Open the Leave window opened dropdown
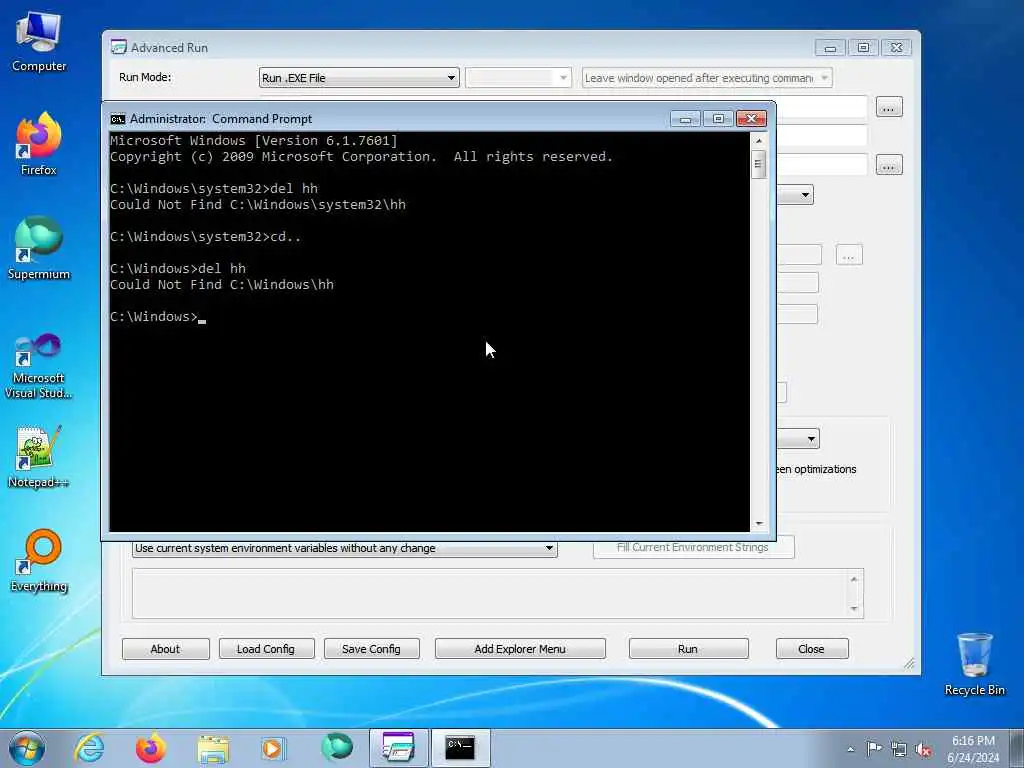The width and height of the screenshot is (1024, 768). tap(707, 78)
